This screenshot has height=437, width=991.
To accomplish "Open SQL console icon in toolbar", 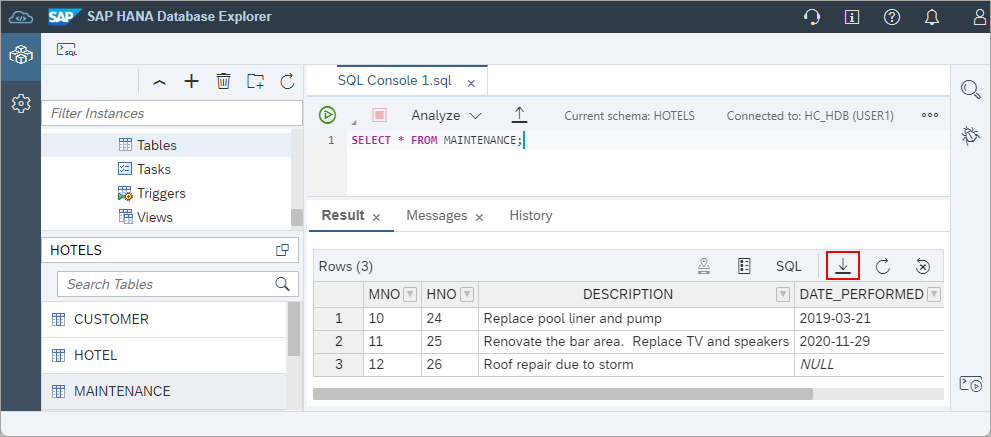I will [x=66, y=50].
